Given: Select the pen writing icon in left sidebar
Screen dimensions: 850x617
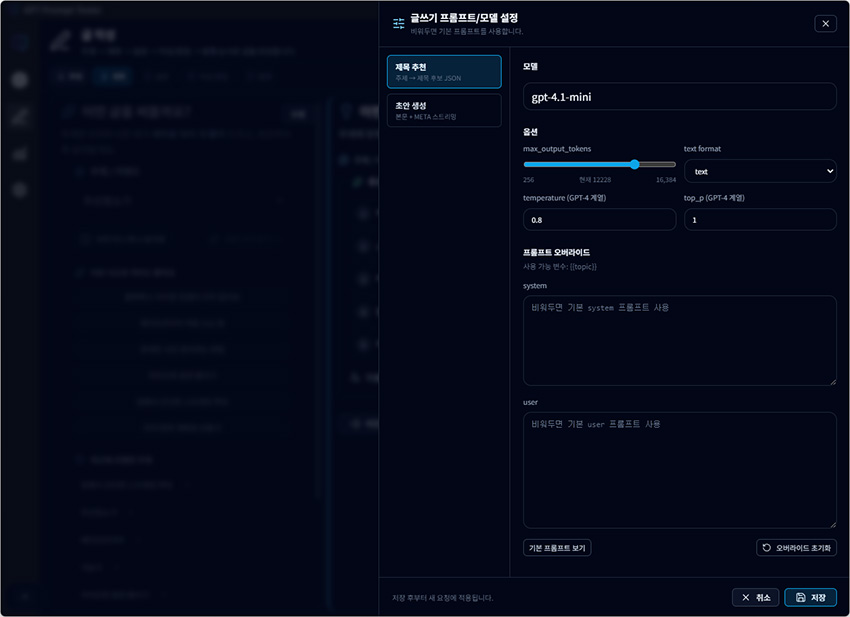Looking at the screenshot, I should 20,116.
